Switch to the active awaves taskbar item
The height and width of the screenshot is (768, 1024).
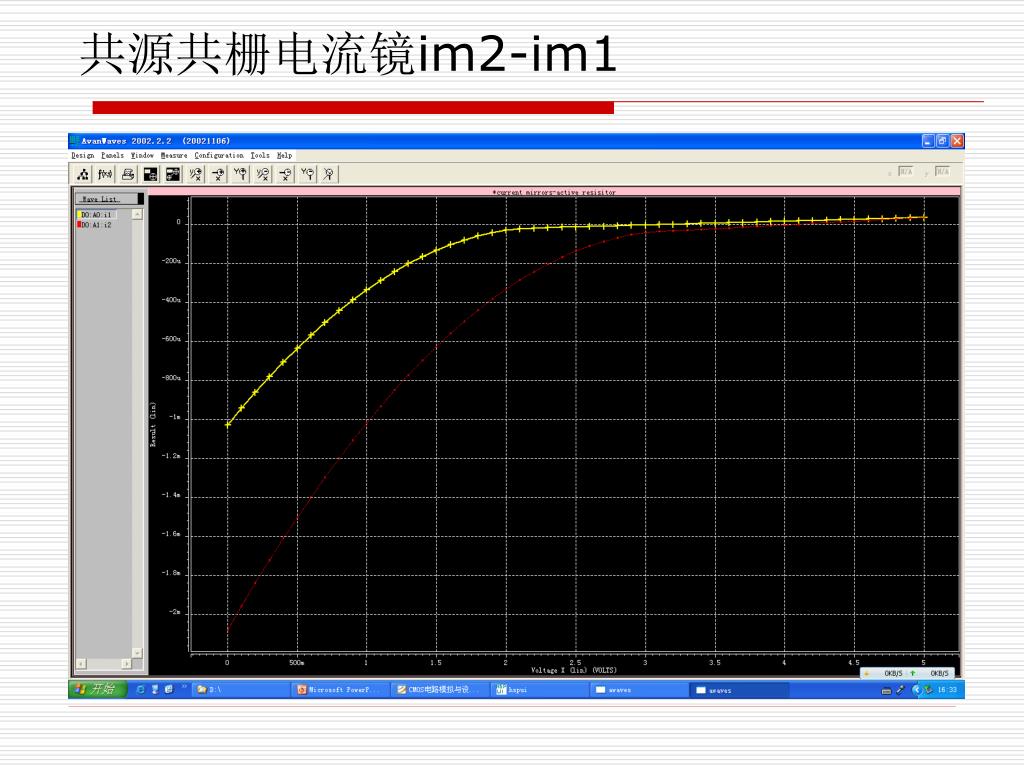[x=738, y=690]
